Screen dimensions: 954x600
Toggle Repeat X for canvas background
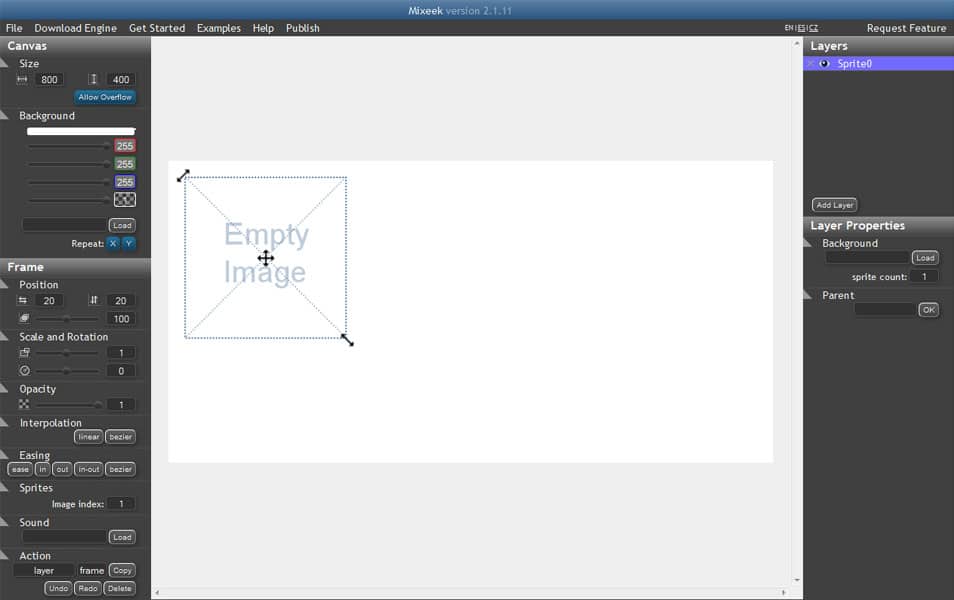click(113, 243)
